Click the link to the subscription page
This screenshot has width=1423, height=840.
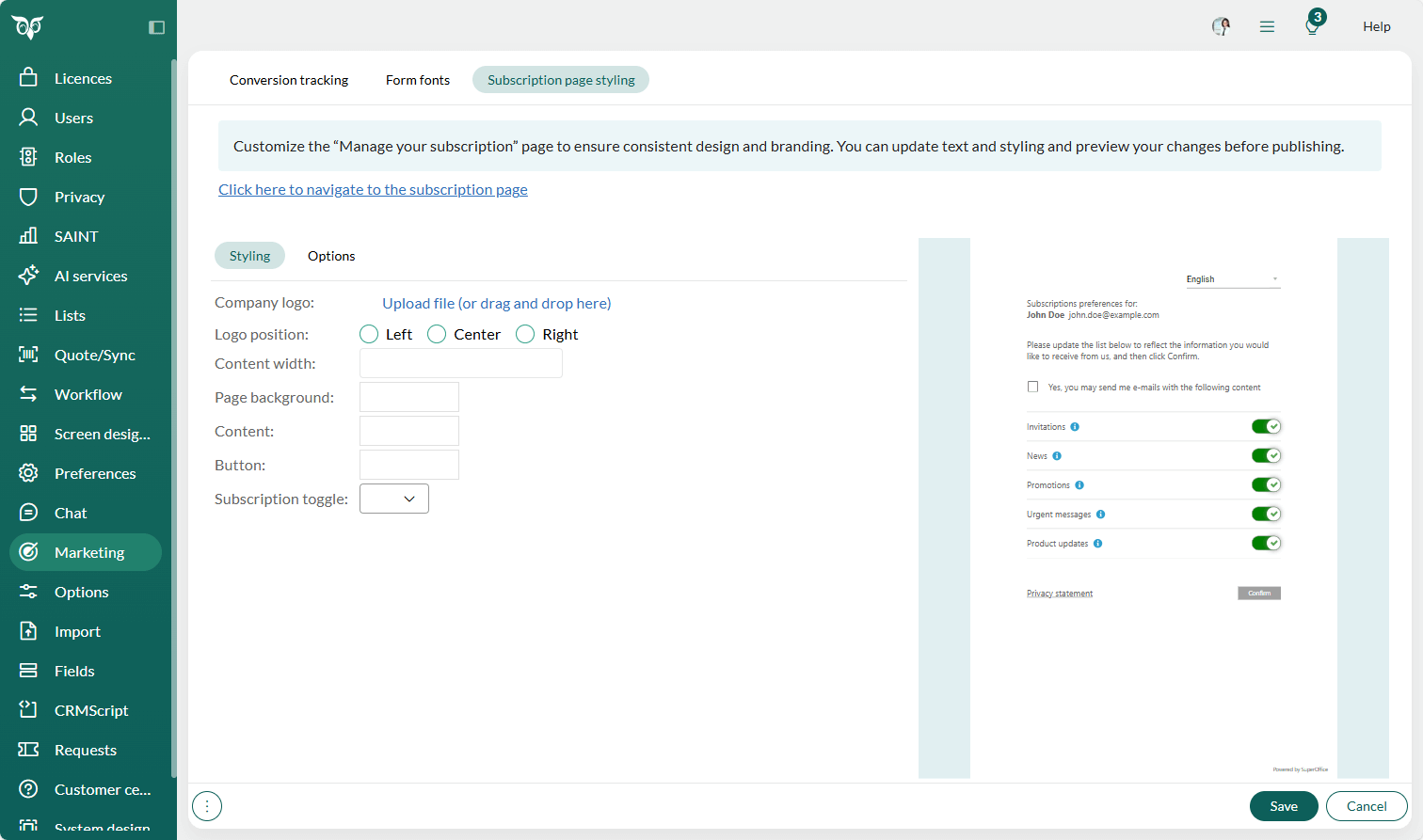click(x=373, y=189)
